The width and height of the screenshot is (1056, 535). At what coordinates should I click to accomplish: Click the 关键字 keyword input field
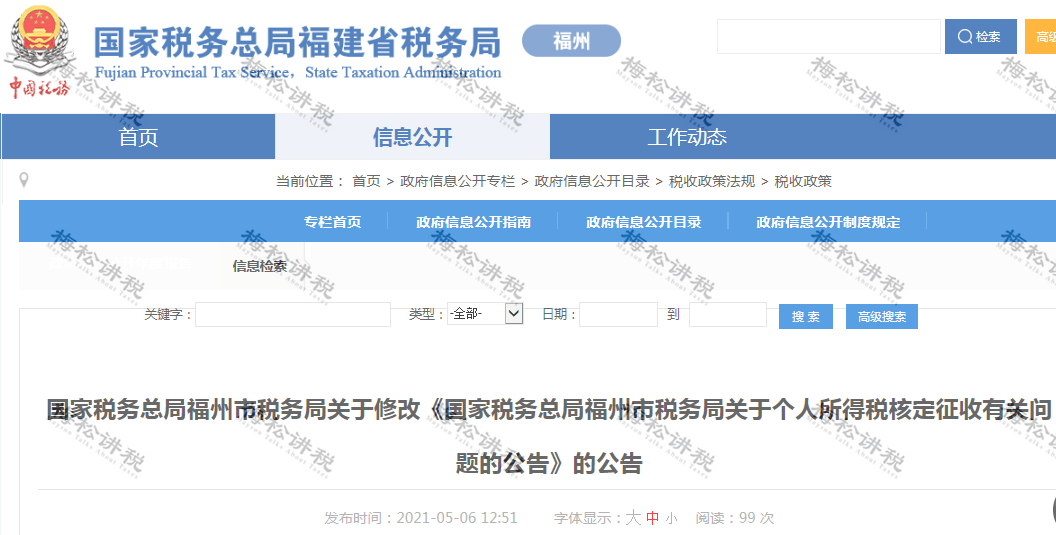point(292,315)
